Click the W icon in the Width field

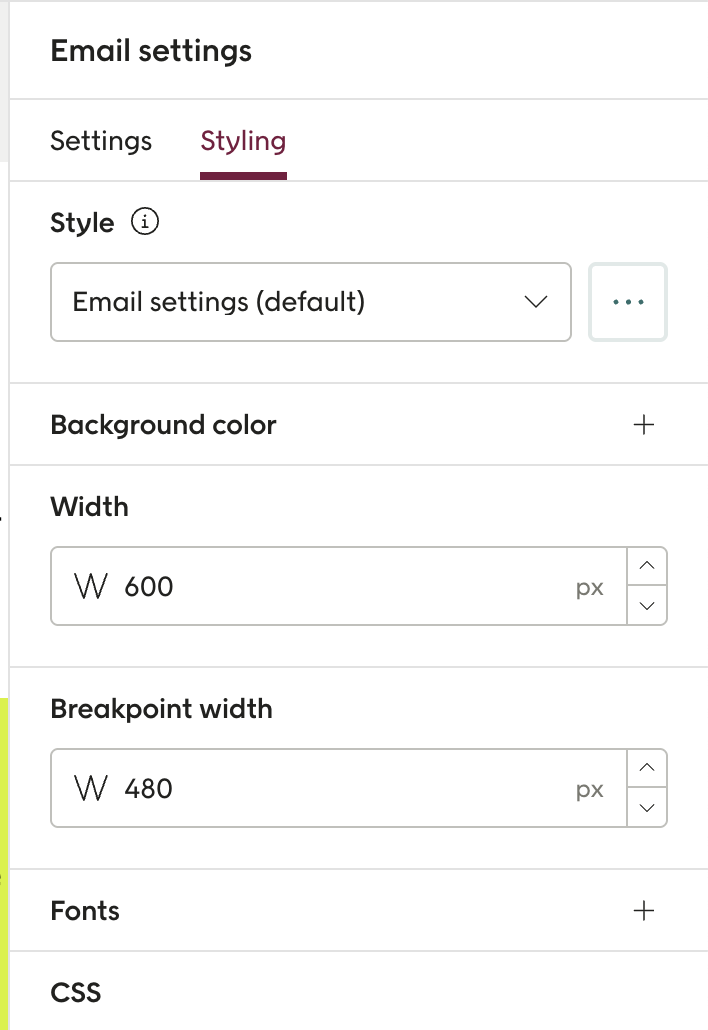click(x=91, y=586)
